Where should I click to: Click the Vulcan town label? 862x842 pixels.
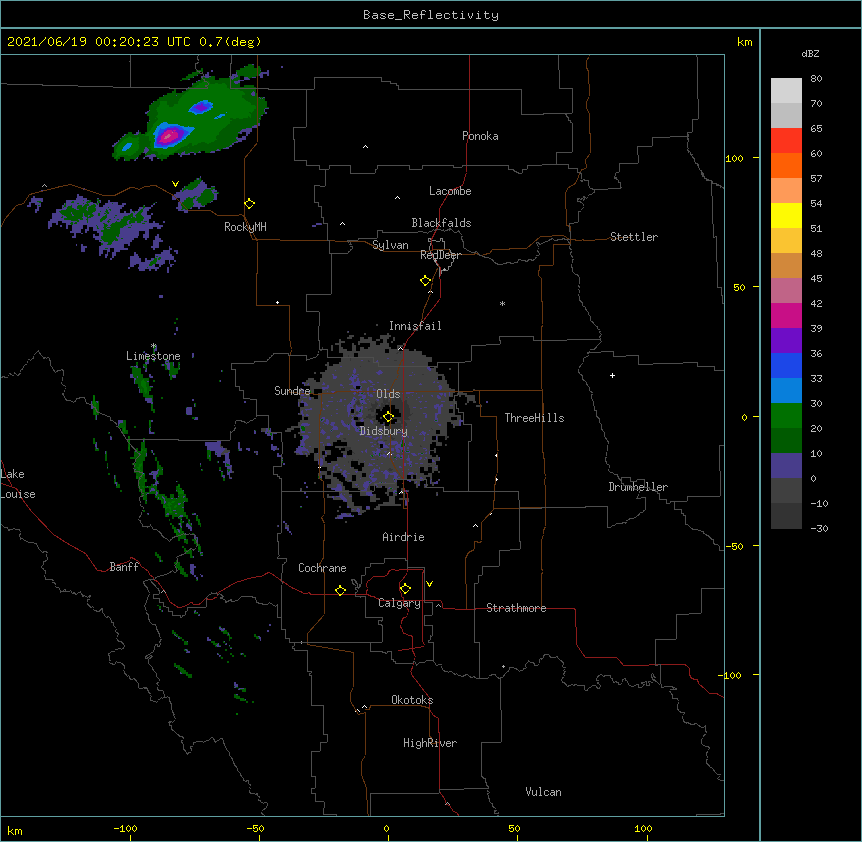[x=543, y=792]
